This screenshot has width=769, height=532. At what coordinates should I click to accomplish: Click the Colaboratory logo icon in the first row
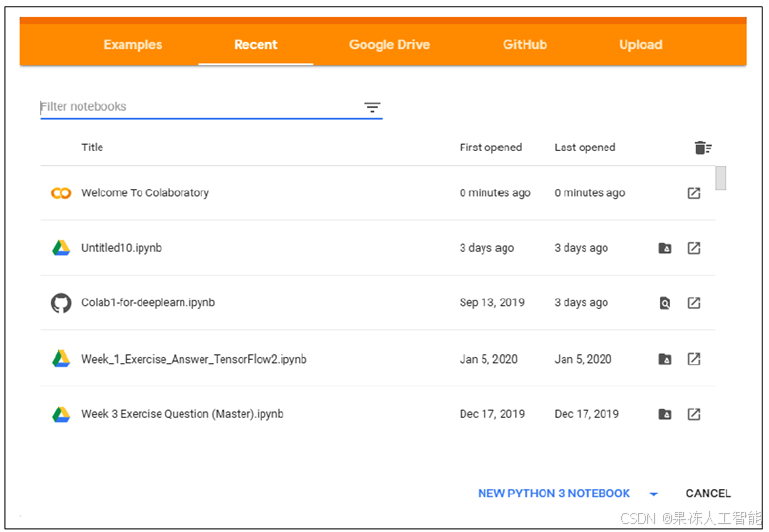point(61,193)
